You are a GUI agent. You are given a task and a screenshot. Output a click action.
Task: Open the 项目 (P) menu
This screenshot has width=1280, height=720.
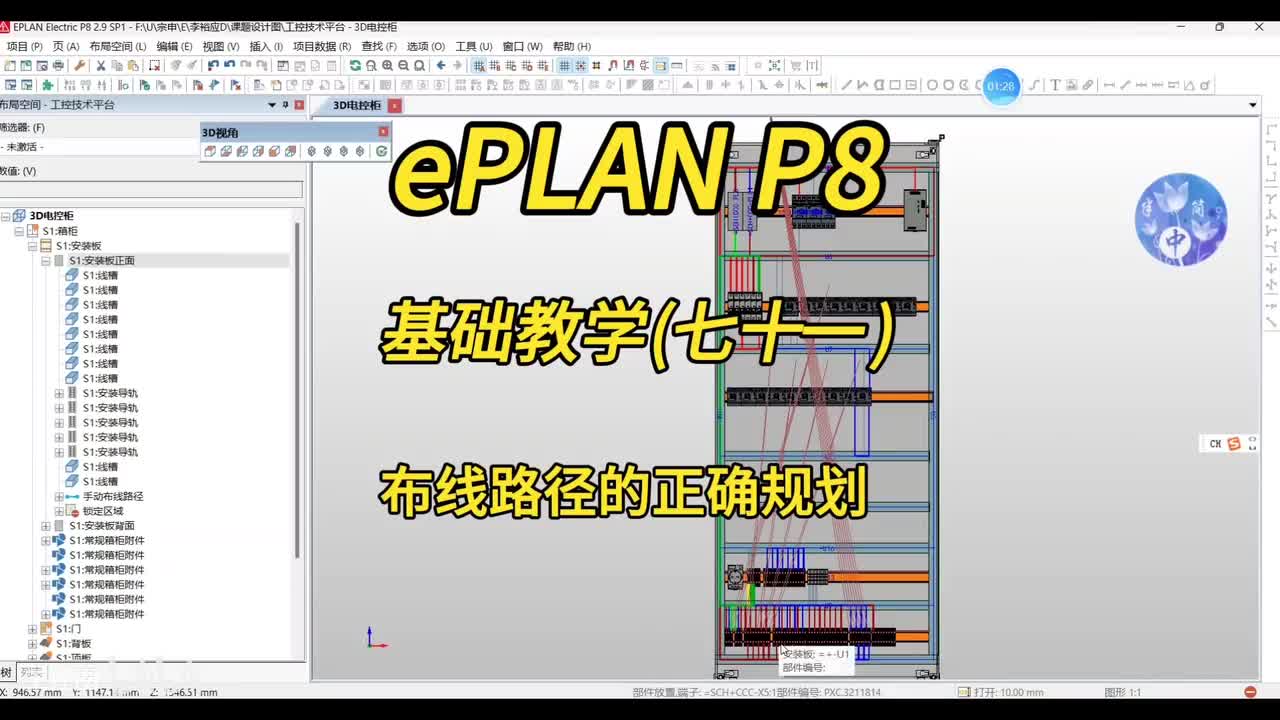click(x=25, y=46)
